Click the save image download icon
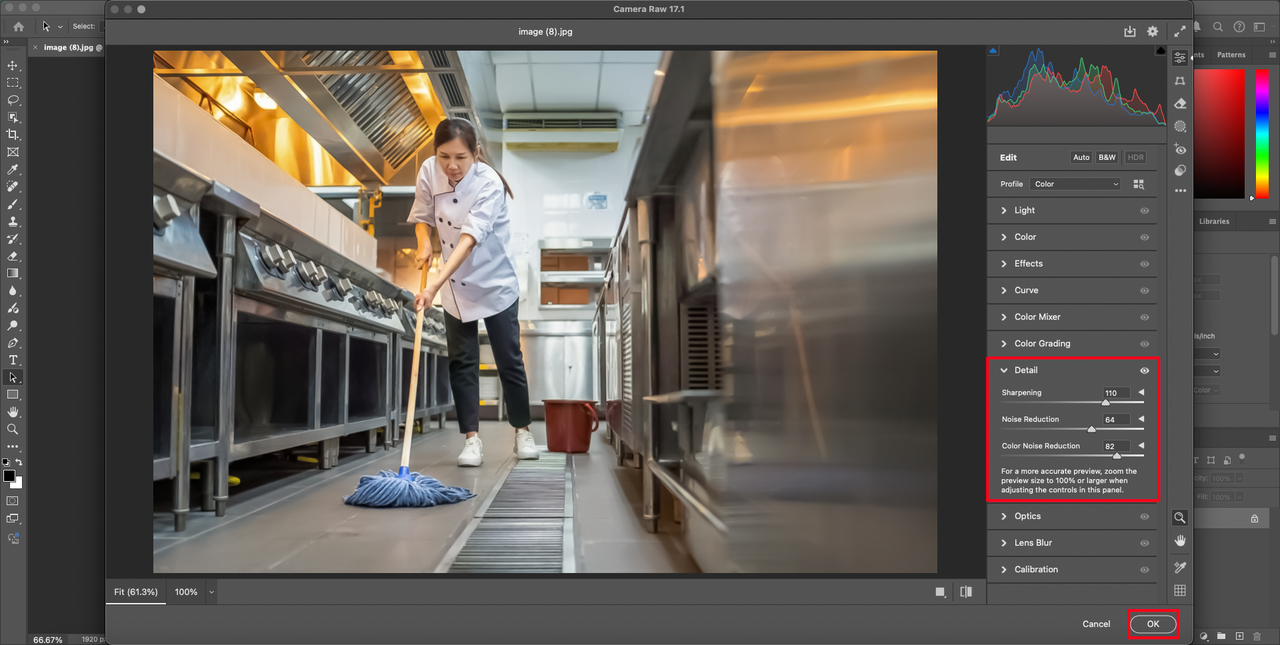Viewport: 1280px width, 645px height. coord(1130,32)
